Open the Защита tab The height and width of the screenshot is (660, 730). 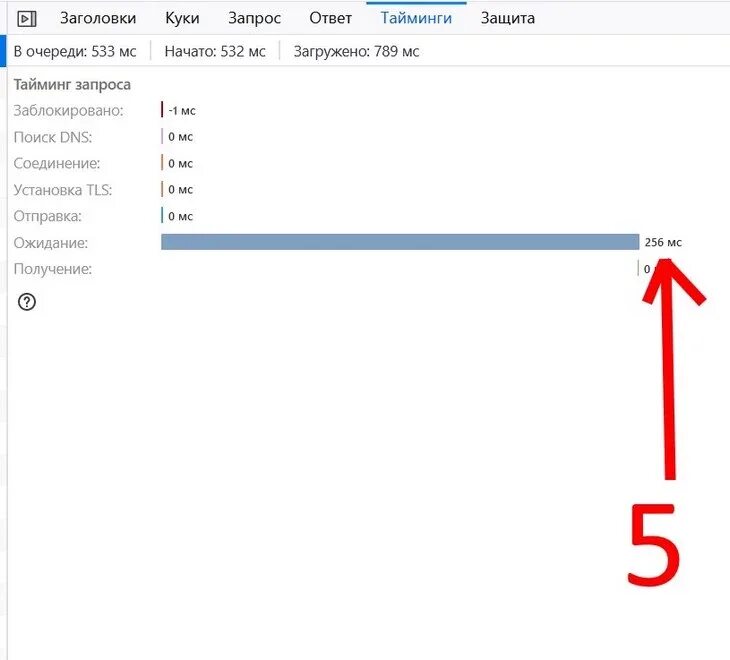507,18
